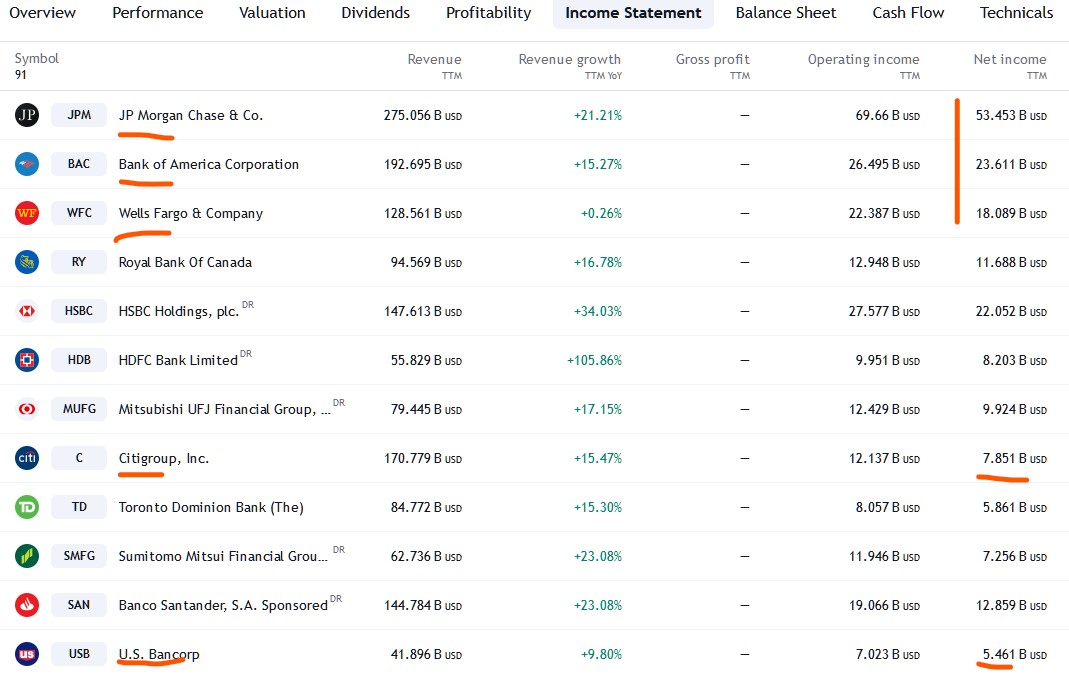Image resolution: width=1069 pixels, height=674 pixels.
Task: Click the HDFC Bank logo icon
Action: point(27,360)
